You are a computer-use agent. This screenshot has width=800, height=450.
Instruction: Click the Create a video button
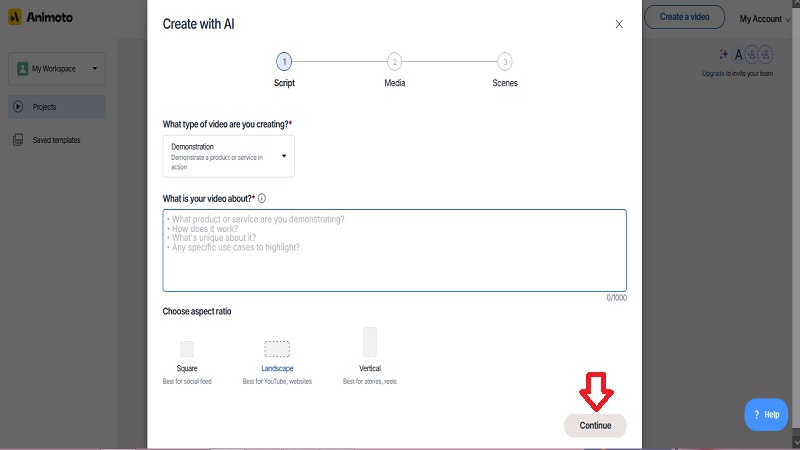tap(685, 17)
